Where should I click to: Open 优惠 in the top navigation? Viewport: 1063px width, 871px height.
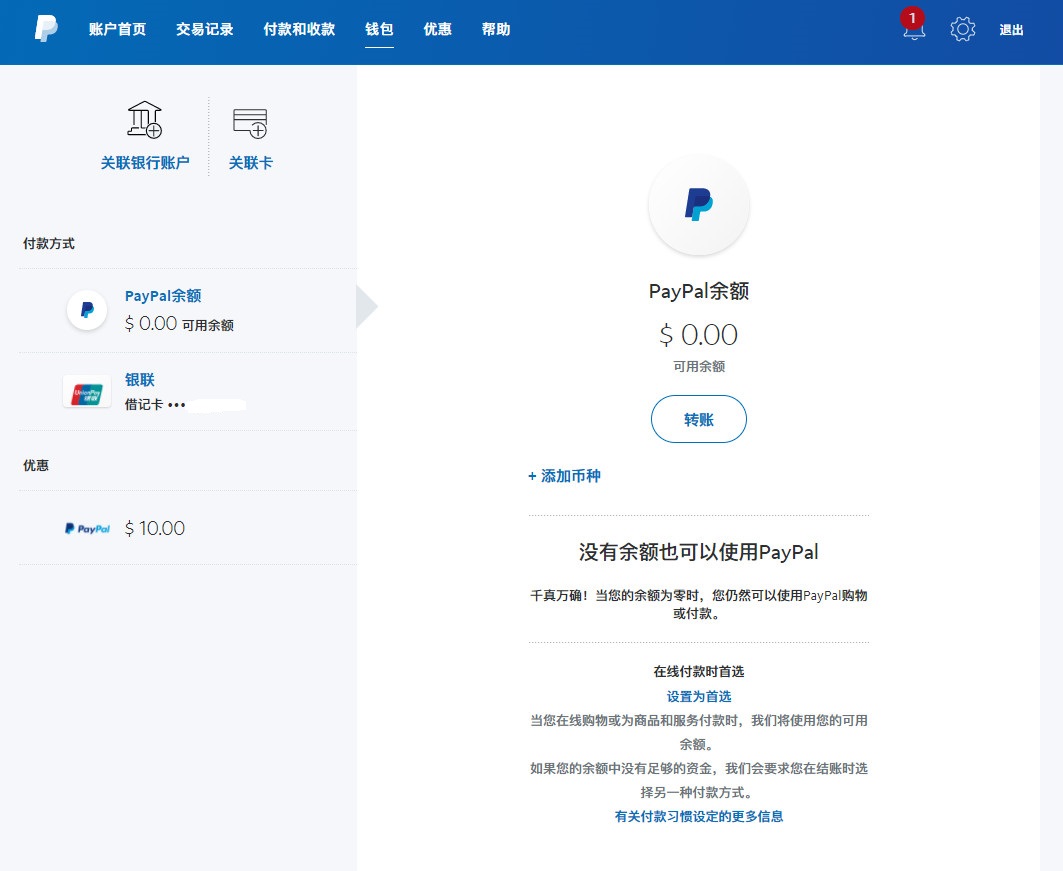pos(437,29)
